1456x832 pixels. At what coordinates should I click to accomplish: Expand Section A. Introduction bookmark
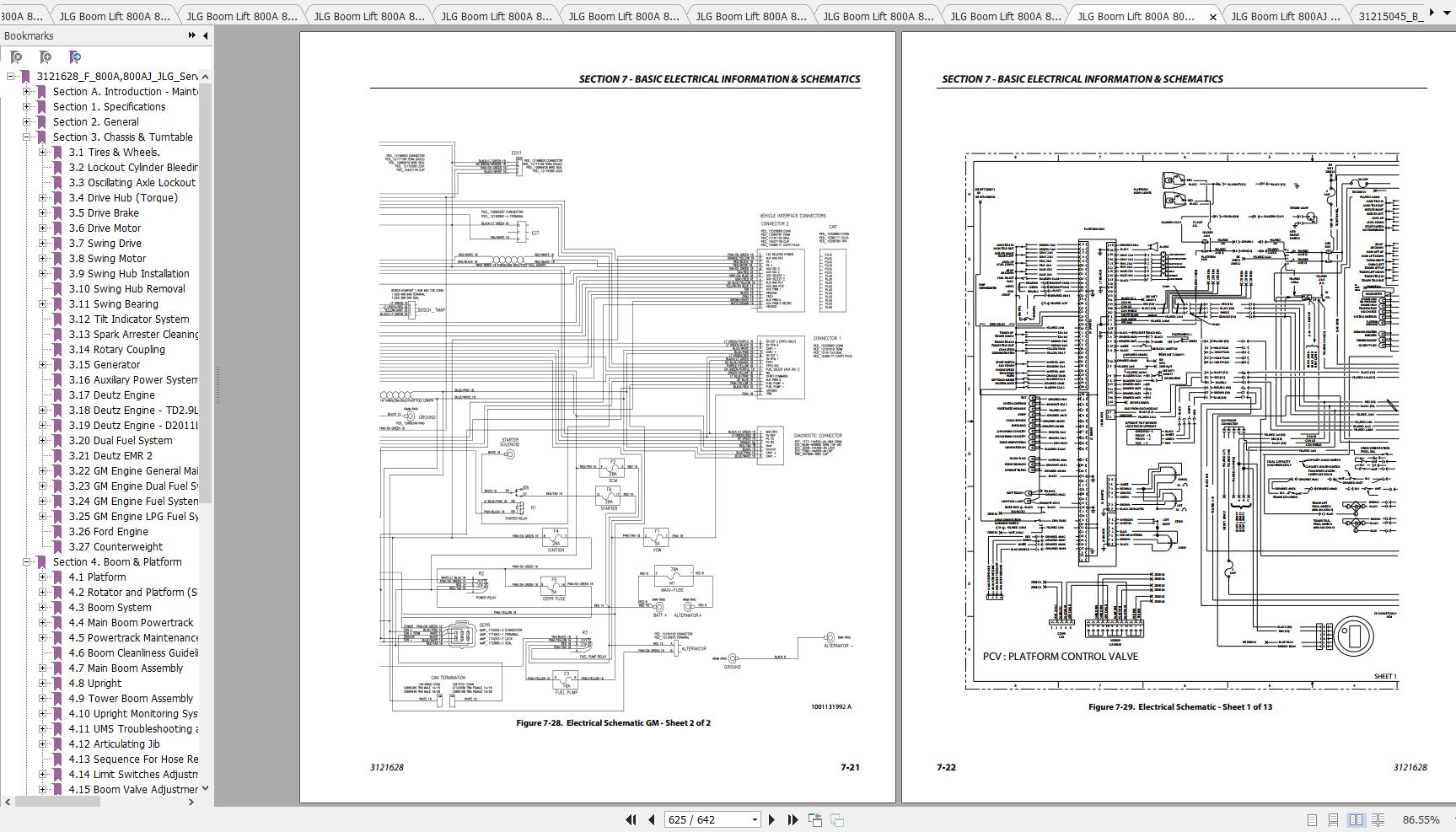[x=26, y=92]
